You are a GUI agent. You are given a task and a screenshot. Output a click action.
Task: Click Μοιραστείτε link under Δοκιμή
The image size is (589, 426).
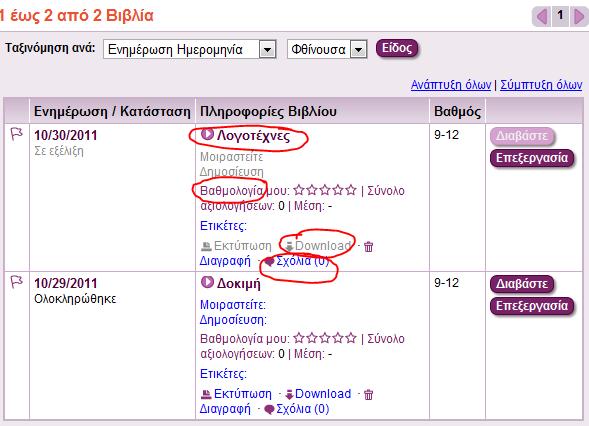click(x=233, y=305)
